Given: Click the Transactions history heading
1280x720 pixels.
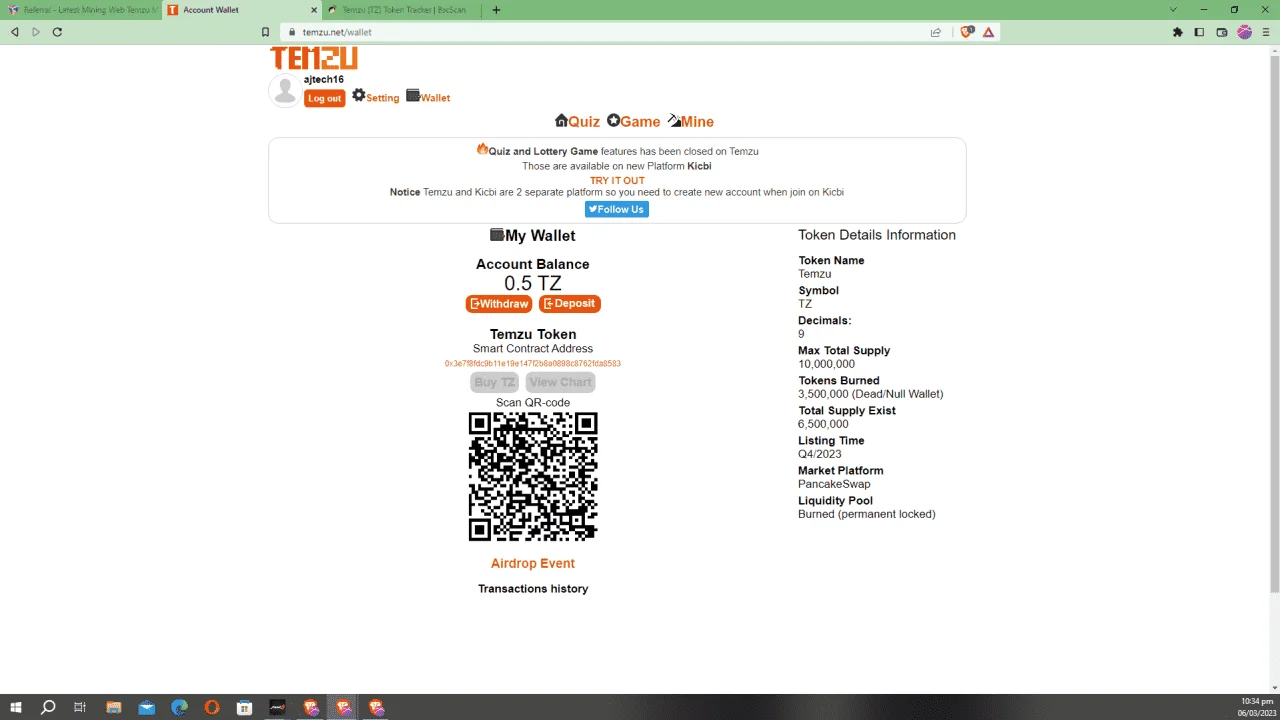Looking at the screenshot, I should 533,589.
